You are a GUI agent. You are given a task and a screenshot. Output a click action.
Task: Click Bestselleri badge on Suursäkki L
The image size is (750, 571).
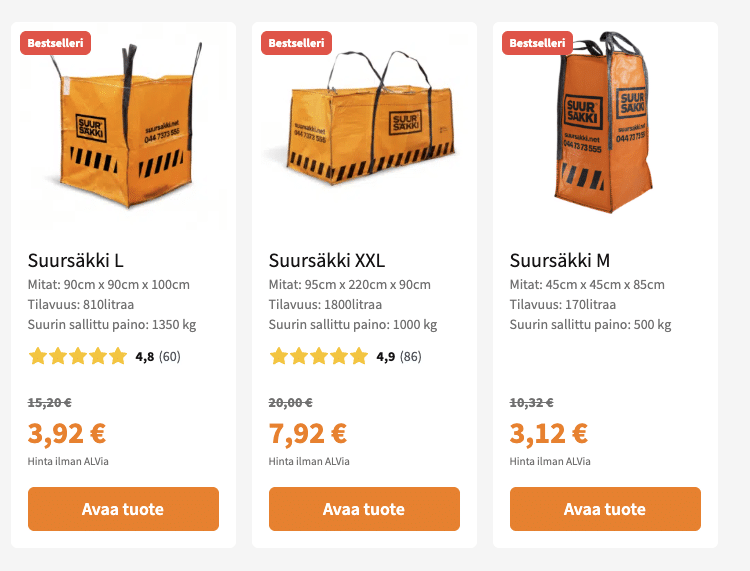click(55, 43)
